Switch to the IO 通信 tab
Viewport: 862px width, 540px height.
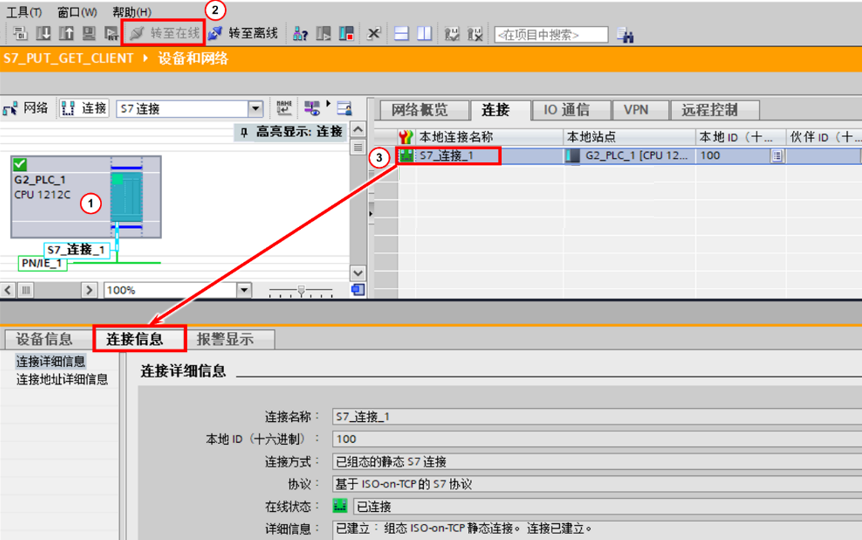point(571,110)
